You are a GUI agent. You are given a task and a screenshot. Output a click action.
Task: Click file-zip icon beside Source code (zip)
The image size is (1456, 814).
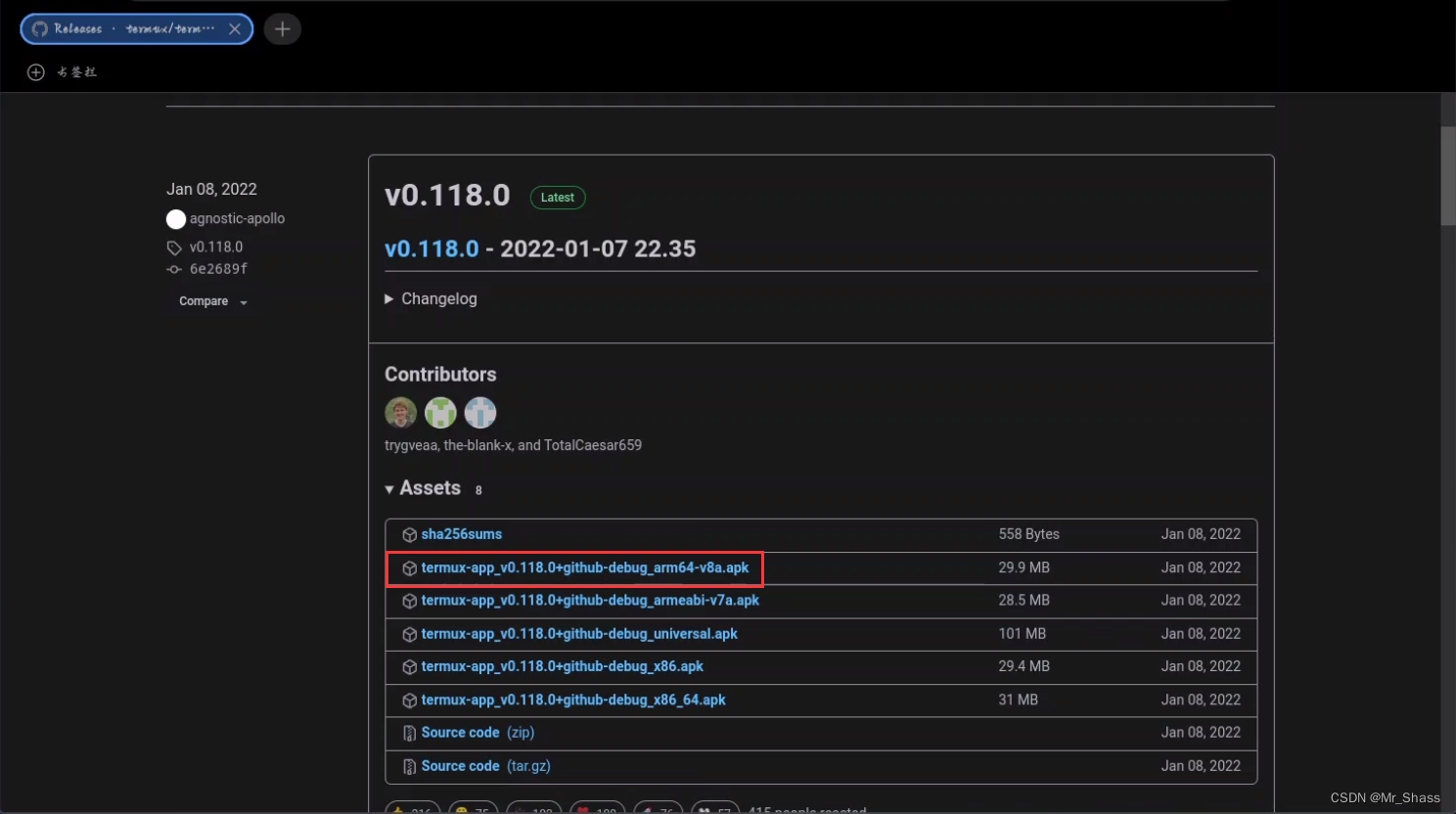pyautogui.click(x=410, y=733)
